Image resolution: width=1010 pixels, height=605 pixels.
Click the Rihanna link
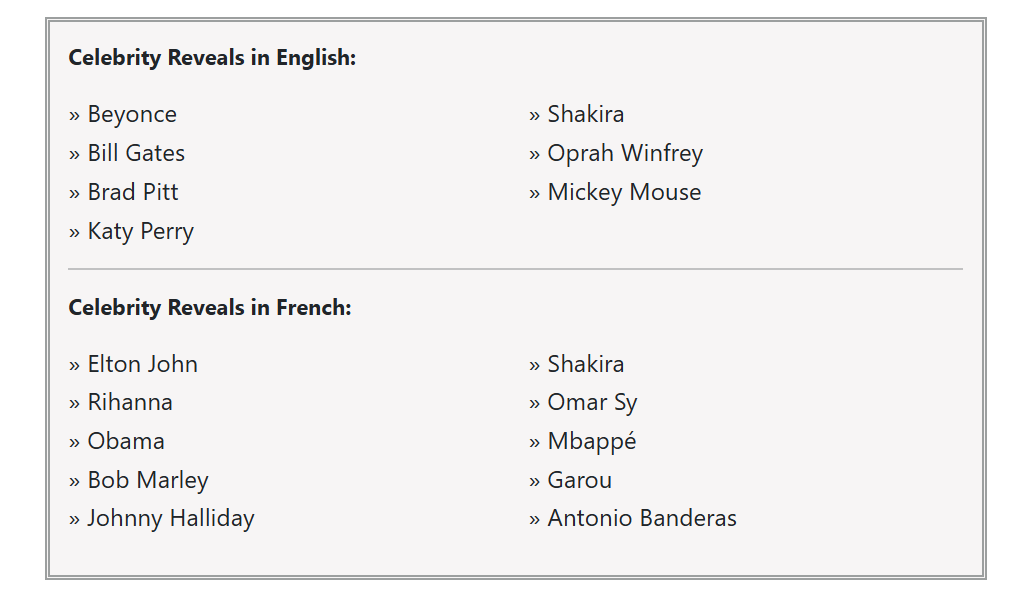[130, 403]
